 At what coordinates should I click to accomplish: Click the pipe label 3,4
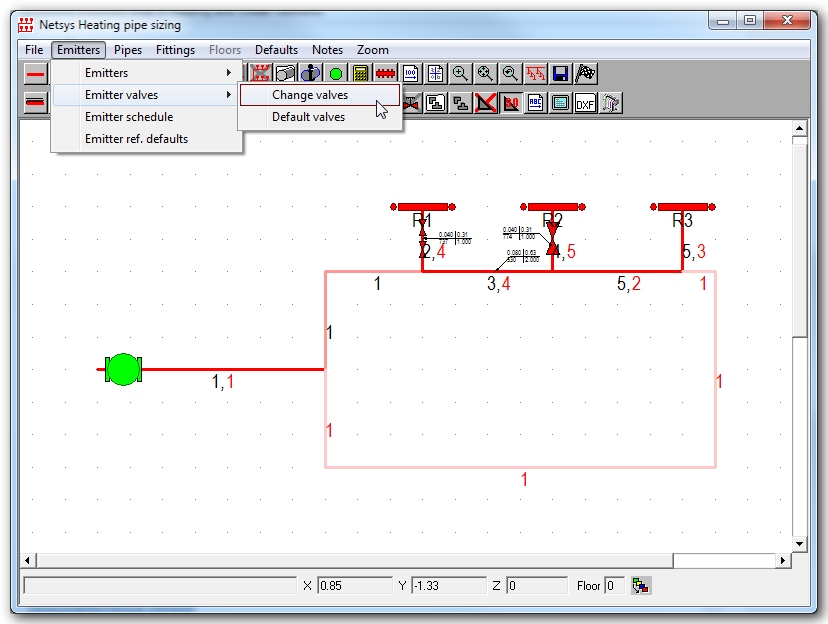(498, 284)
